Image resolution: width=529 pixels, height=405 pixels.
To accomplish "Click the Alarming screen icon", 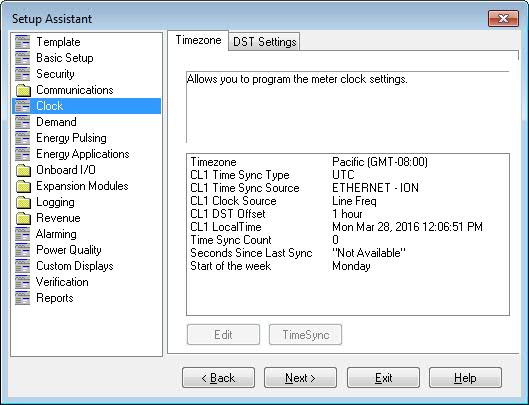I will (x=23, y=234).
